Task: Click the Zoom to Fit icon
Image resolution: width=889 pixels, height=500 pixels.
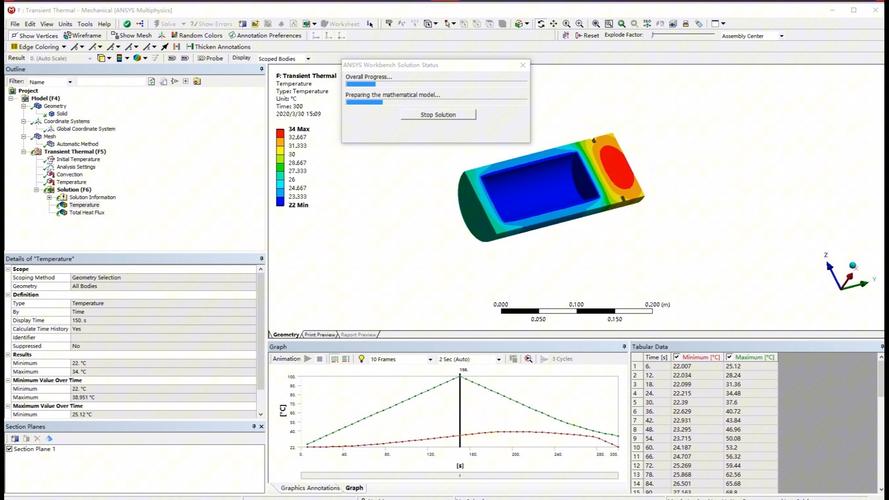Action: pos(596,24)
